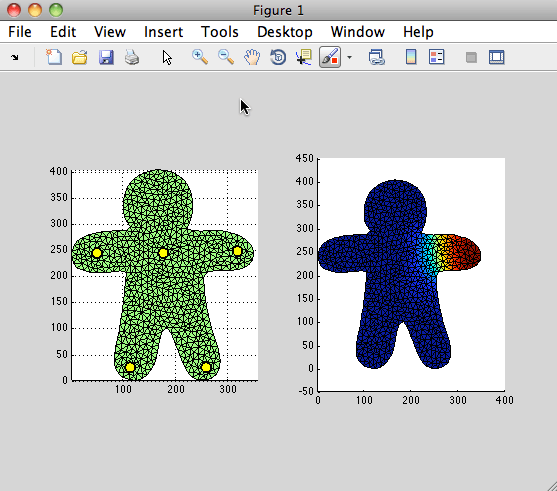Click the Link Plot toolbar icon
Image resolution: width=557 pixels, height=491 pixels.
pyautogui.click(x=377, y=57)
